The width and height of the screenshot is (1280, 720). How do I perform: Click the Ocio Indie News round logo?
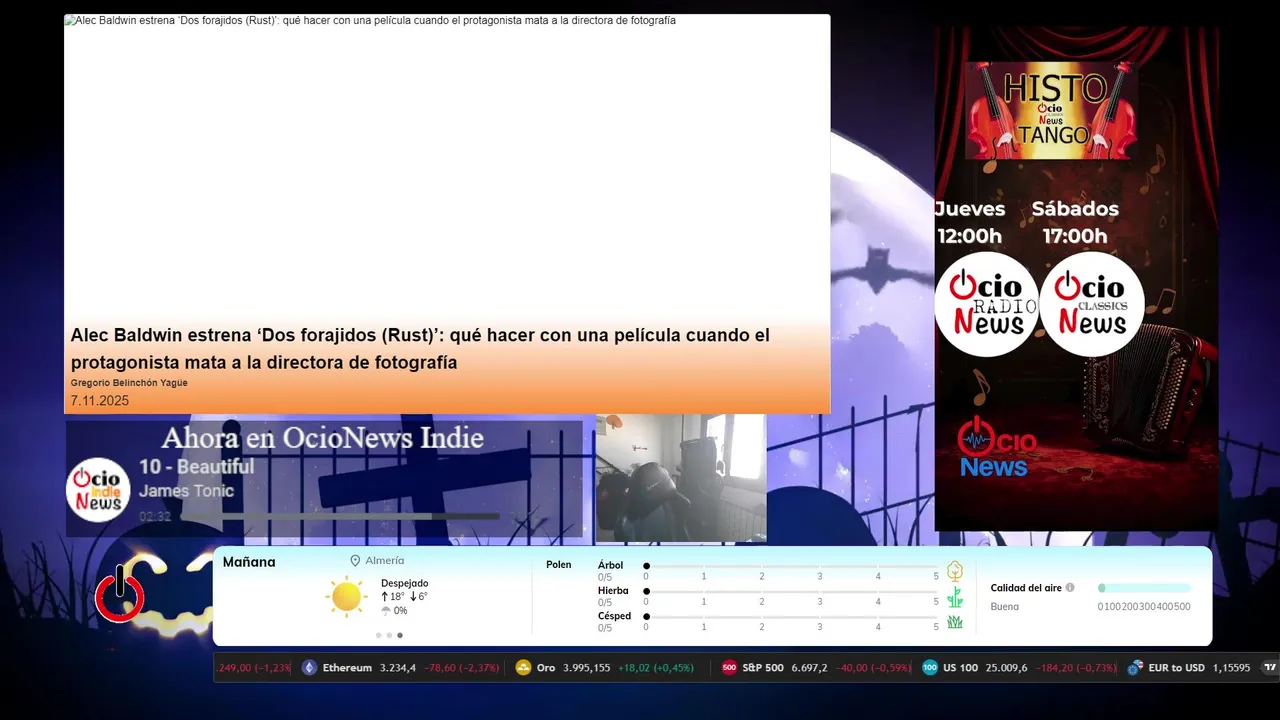[98, 490]
